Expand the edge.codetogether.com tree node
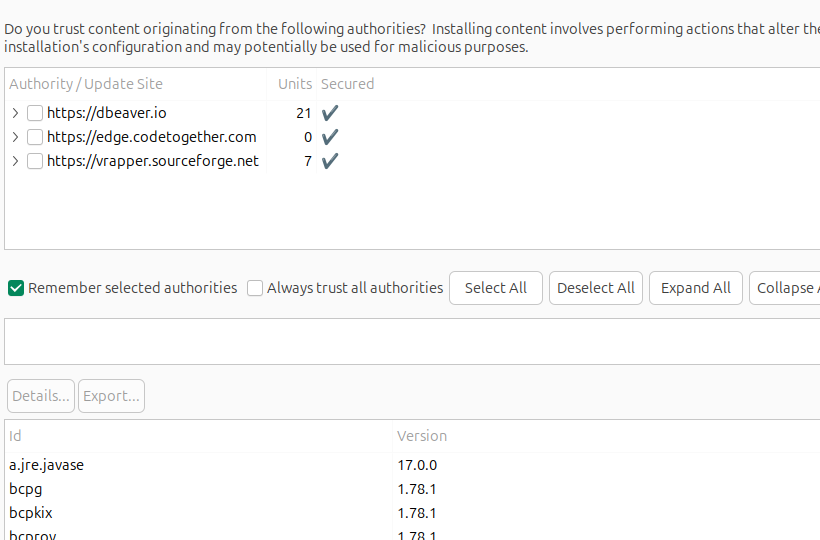Image resolution: width=820 pixels, height=540 pixels. coord(15,137)
